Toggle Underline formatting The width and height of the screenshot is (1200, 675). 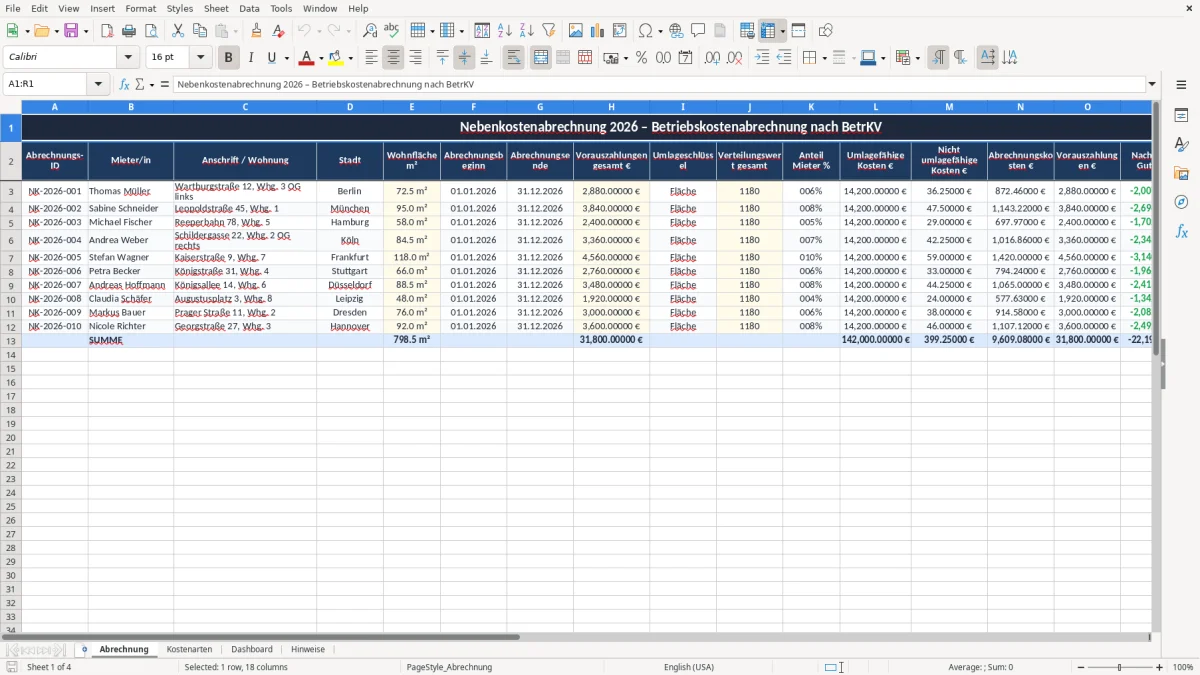pyautogui.click(x=271, y=58)
